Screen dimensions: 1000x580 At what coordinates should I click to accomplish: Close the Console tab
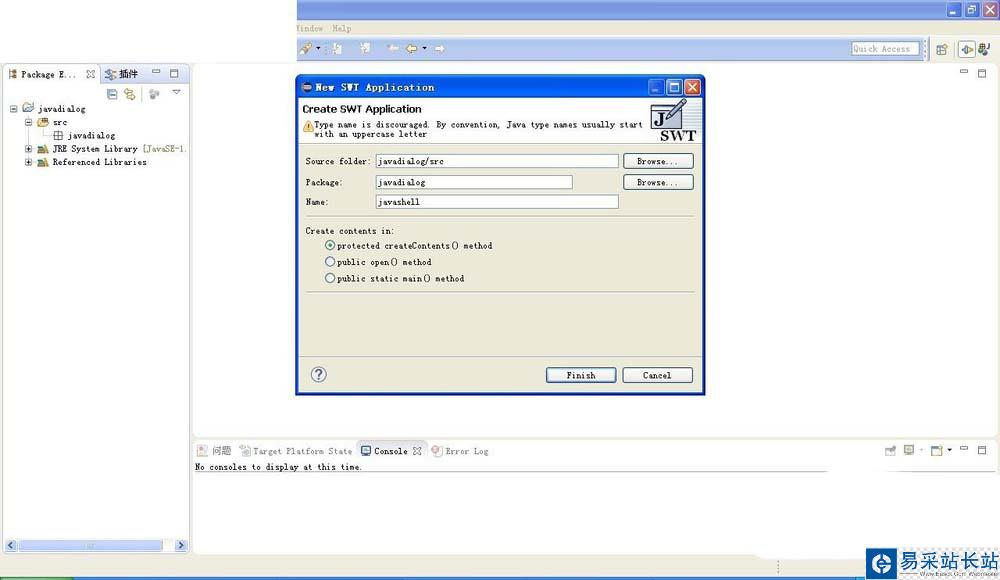[x=417, y=450]
